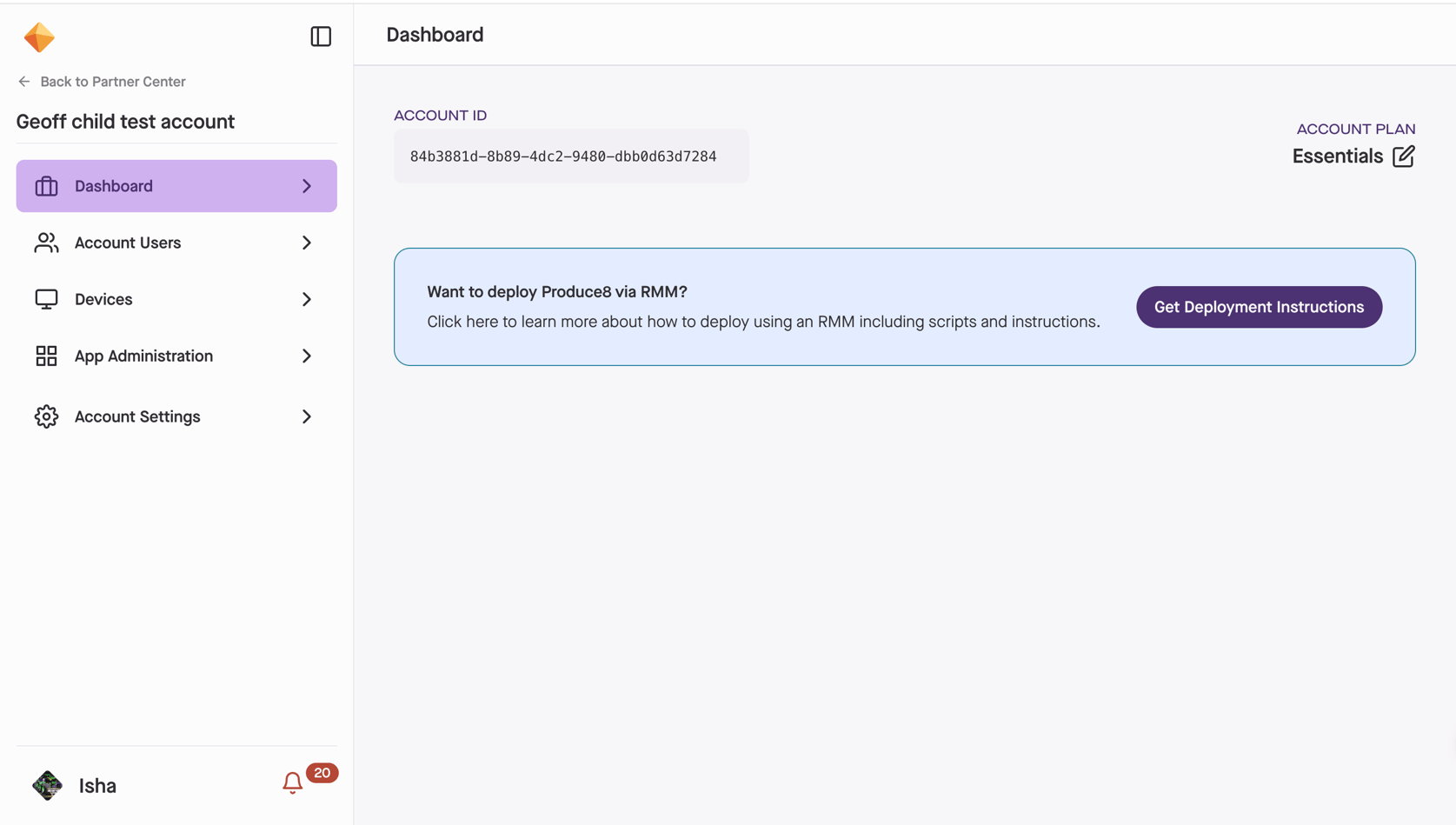Open notifications with the bell icon
The width and height of the screenshot is (1456, 825).
pos(292,782)
